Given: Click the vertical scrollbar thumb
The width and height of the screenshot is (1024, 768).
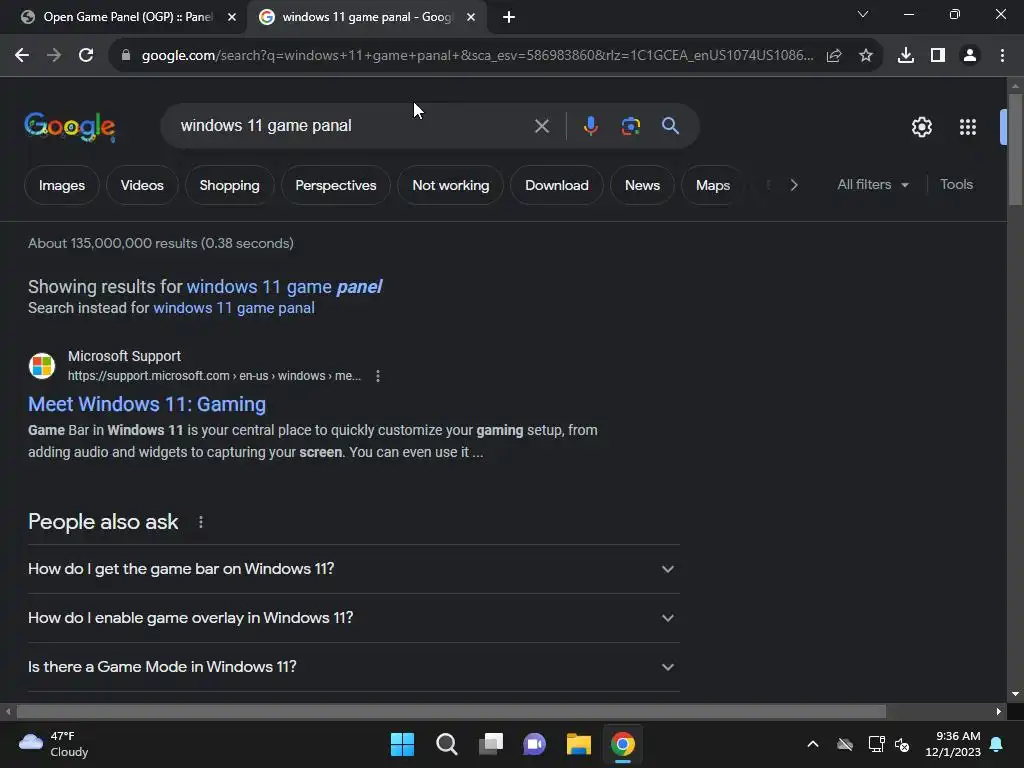Looking at the screenshot, I should click(x=1015, y=150).
